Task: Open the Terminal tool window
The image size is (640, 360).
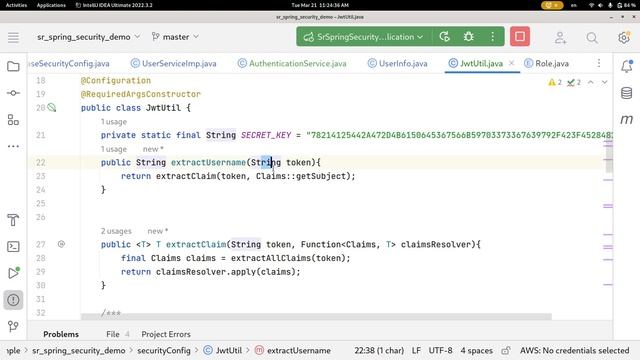Action: pyautogui.click(x=13, y=247)
